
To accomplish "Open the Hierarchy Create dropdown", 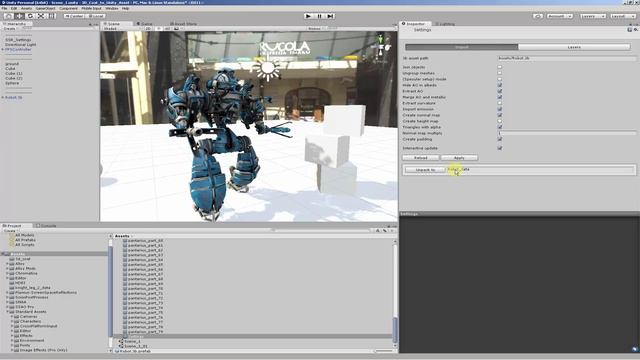I will coord(10,29).
